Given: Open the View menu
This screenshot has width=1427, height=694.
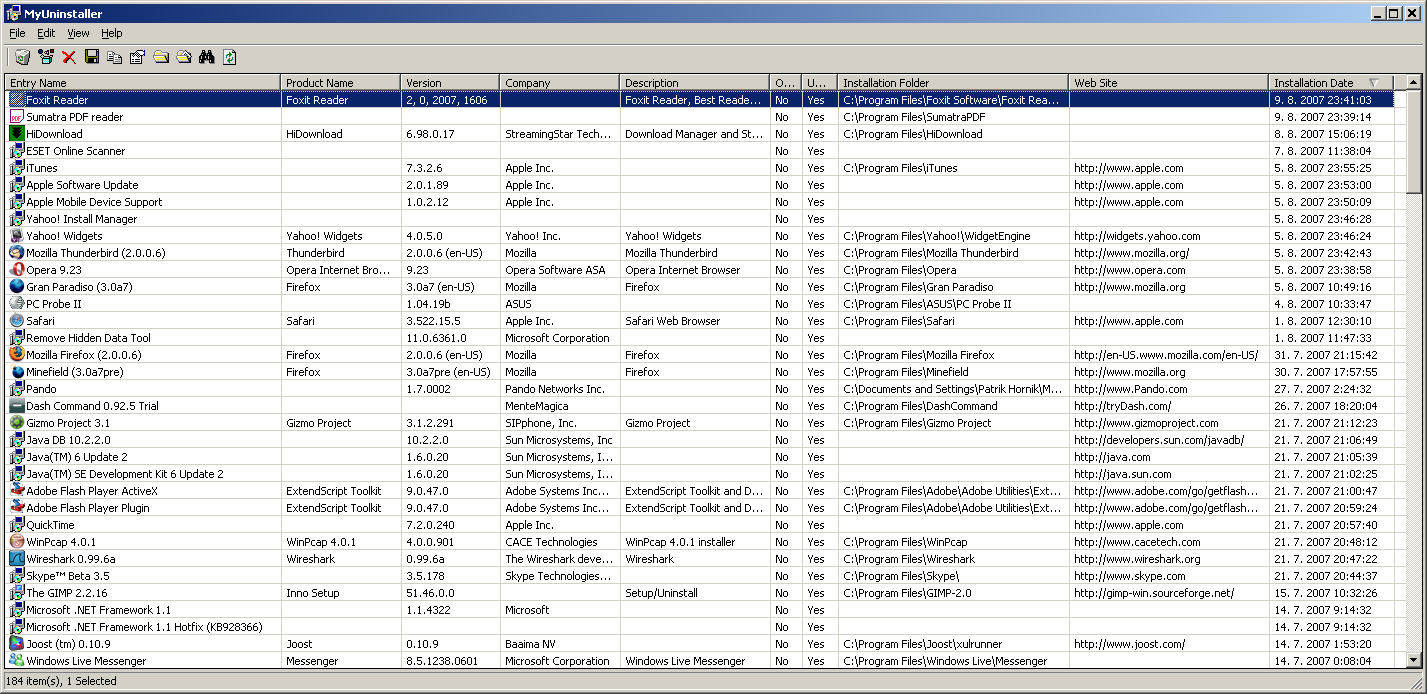Looking at the screenshot, I should (x=78, y=33).
